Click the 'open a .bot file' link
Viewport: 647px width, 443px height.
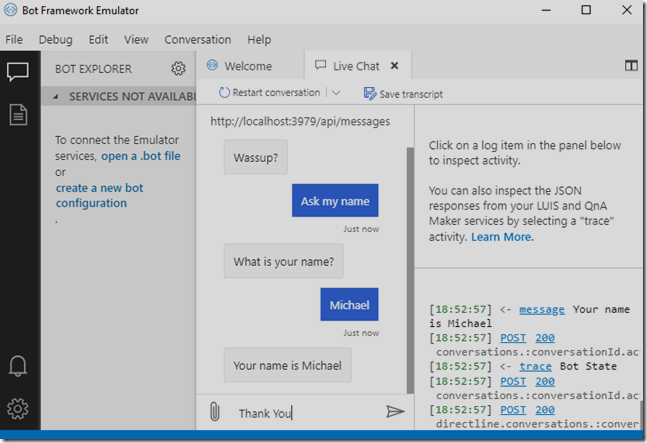141,156
